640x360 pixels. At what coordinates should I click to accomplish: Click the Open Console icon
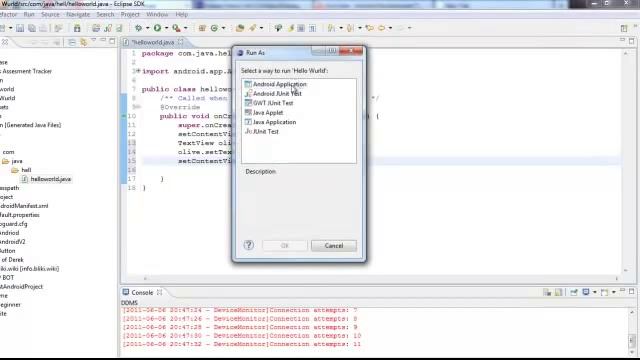[604, 292]
